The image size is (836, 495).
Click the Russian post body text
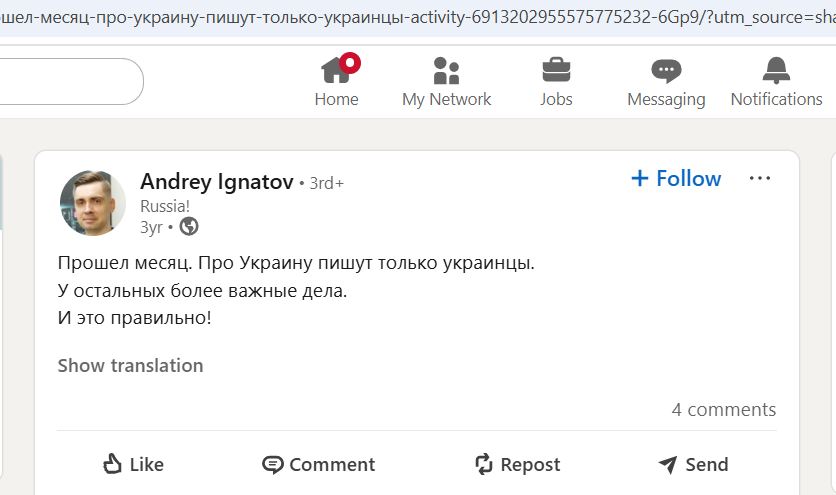296,291
